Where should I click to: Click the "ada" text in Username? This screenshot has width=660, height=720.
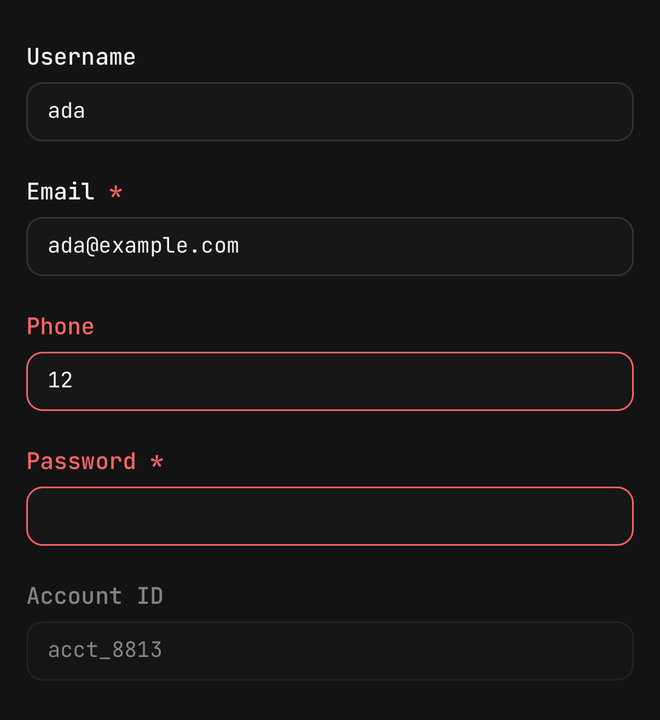click(x=67, y=111)
